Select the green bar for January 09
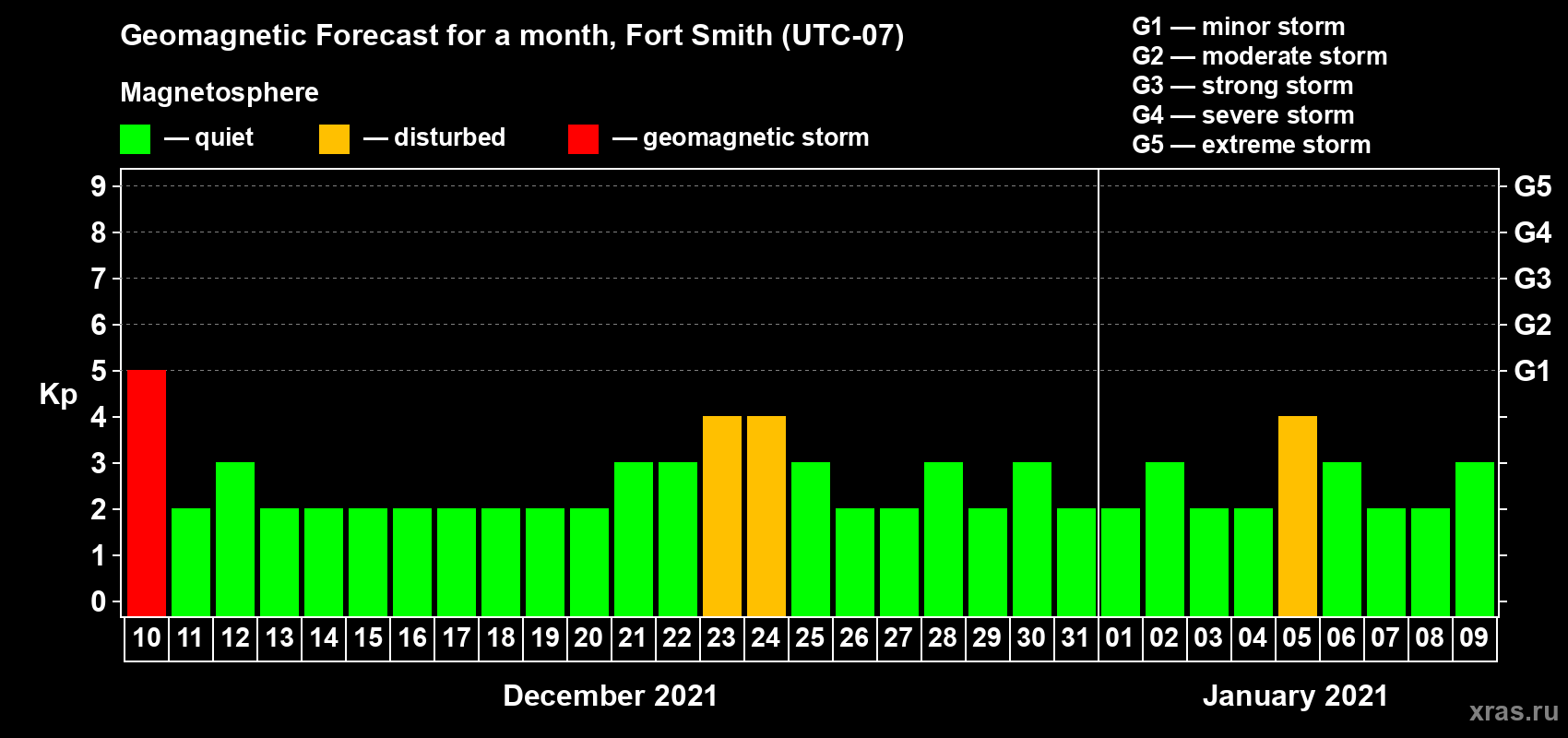The height and width of the screenshot is (738, 1568). (x=1475, y=539)
